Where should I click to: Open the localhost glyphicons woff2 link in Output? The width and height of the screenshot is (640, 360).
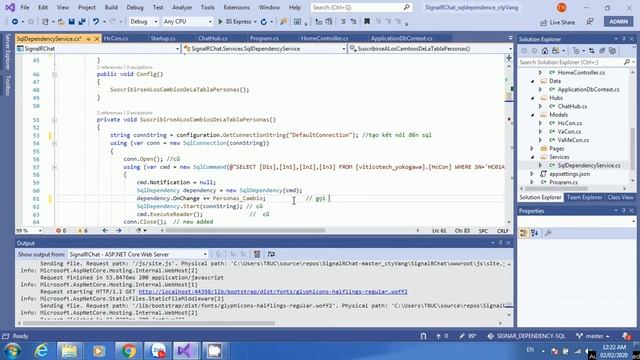pos(273,291)
